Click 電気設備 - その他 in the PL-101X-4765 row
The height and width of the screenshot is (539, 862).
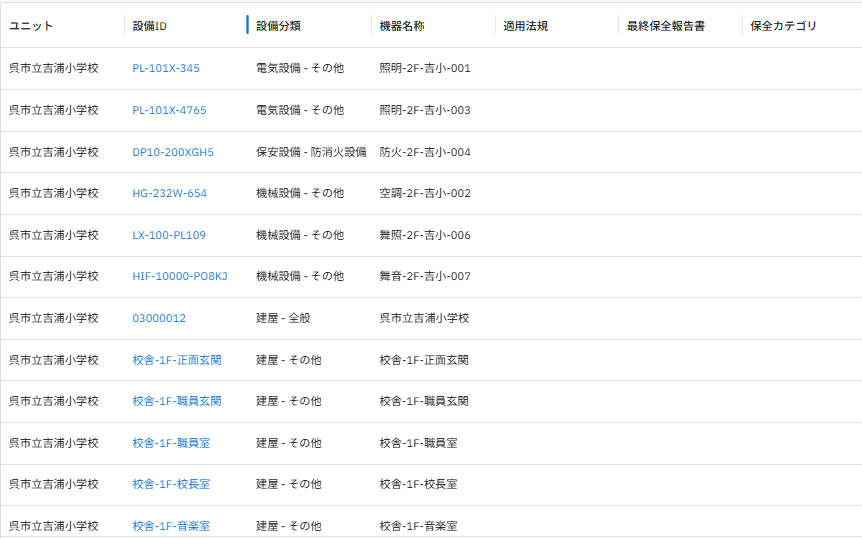tap(300, 110)
